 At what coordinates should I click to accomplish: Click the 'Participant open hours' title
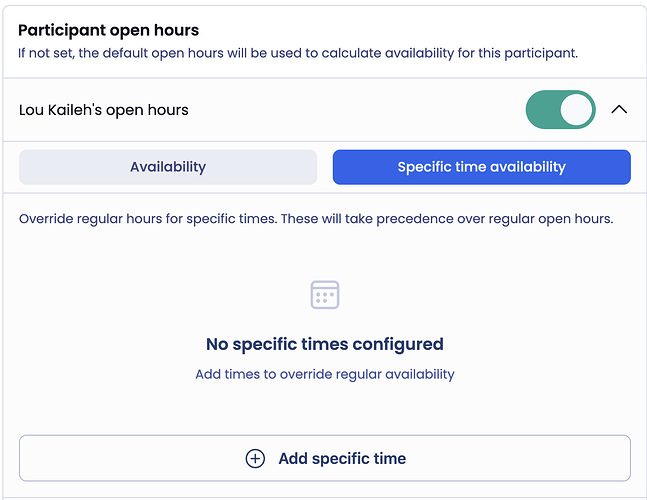coord(108,30)
